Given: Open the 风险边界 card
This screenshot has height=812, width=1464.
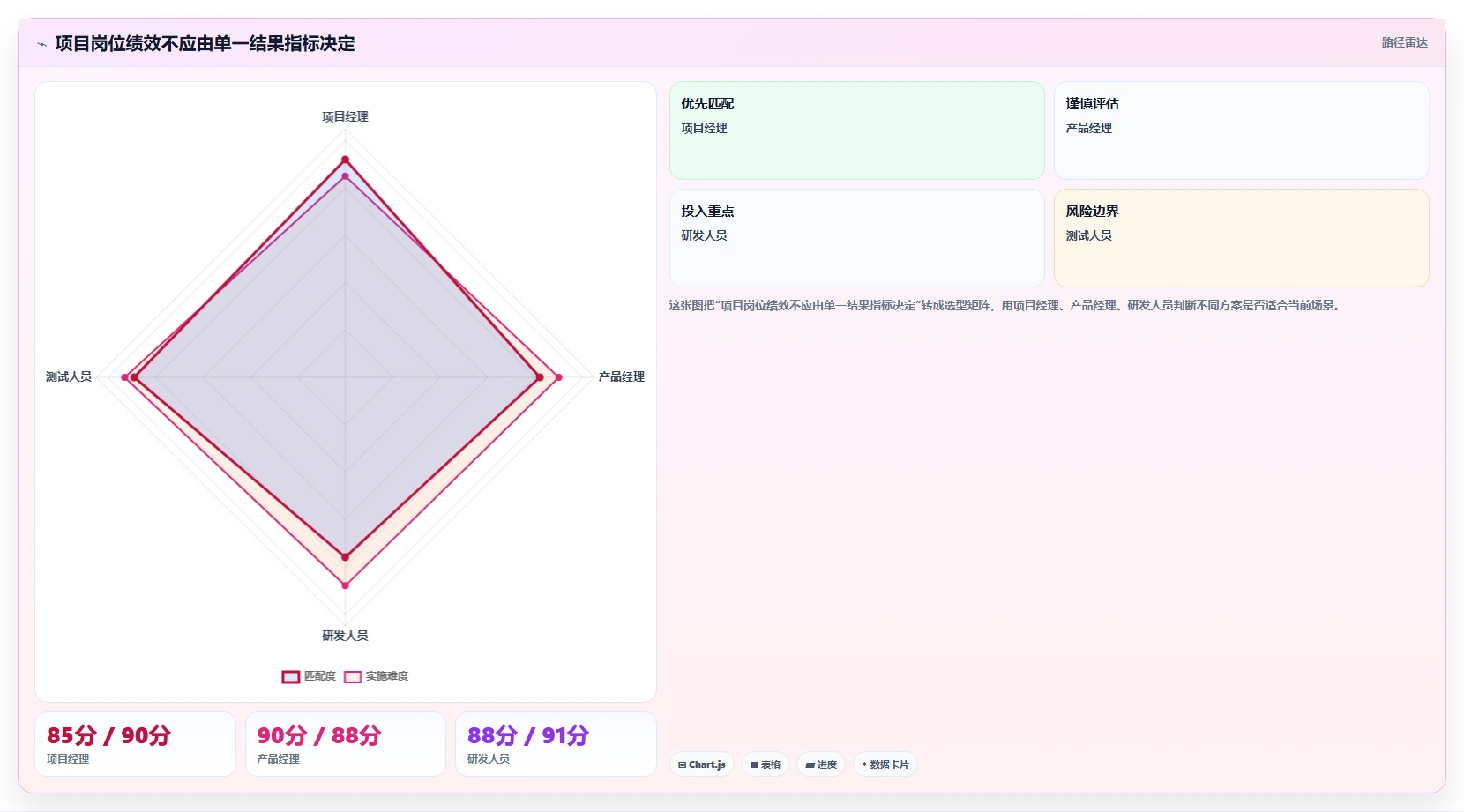Looking at the screenshot, I should [x=1241, y=238].
